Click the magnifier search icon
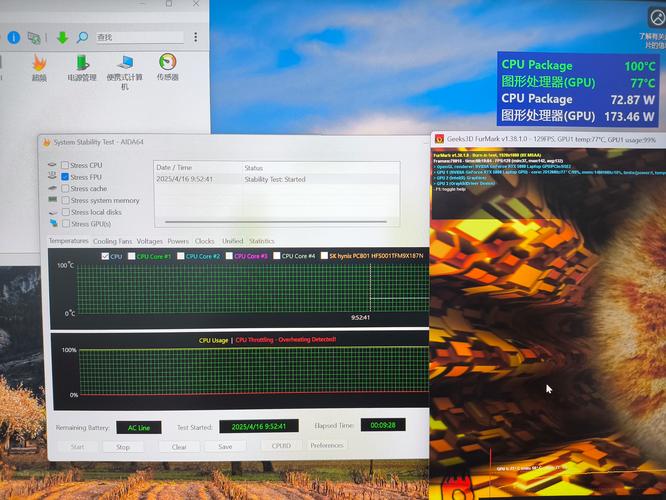The height and width of the screenshot is (500, 666). click(82, 37)
